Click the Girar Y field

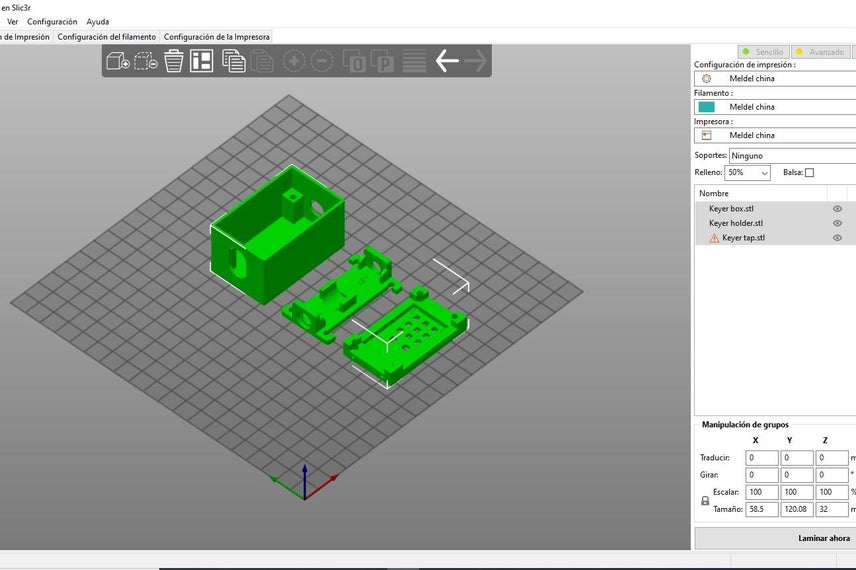797,475
